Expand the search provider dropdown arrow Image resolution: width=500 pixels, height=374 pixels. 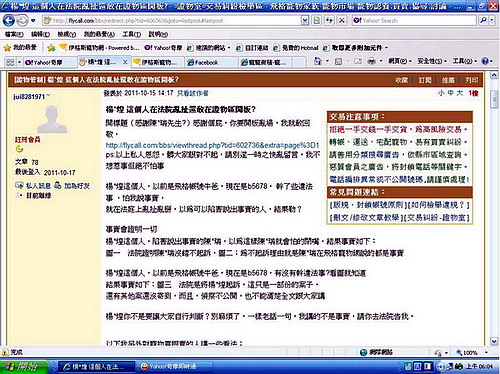point(492,21)
